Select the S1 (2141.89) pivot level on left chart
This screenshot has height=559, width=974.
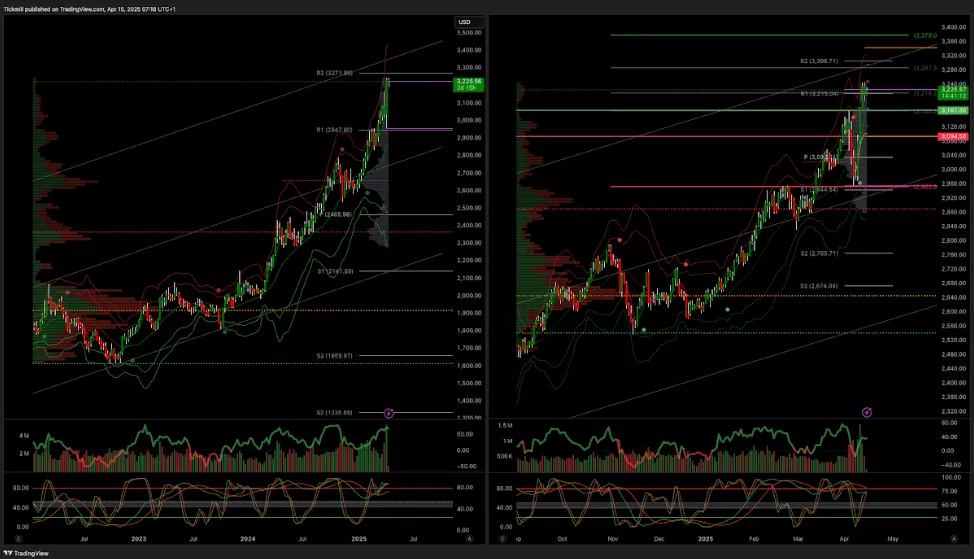(335, 271)
